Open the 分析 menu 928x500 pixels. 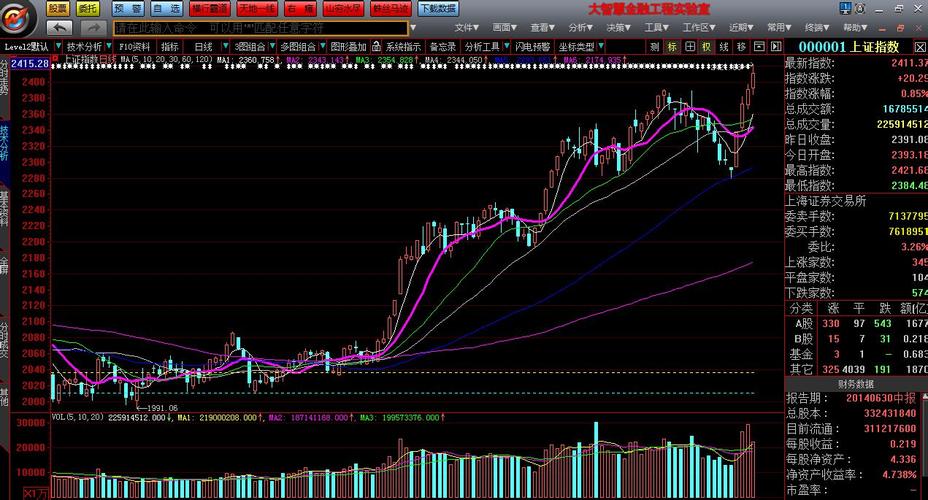(580, 28)
